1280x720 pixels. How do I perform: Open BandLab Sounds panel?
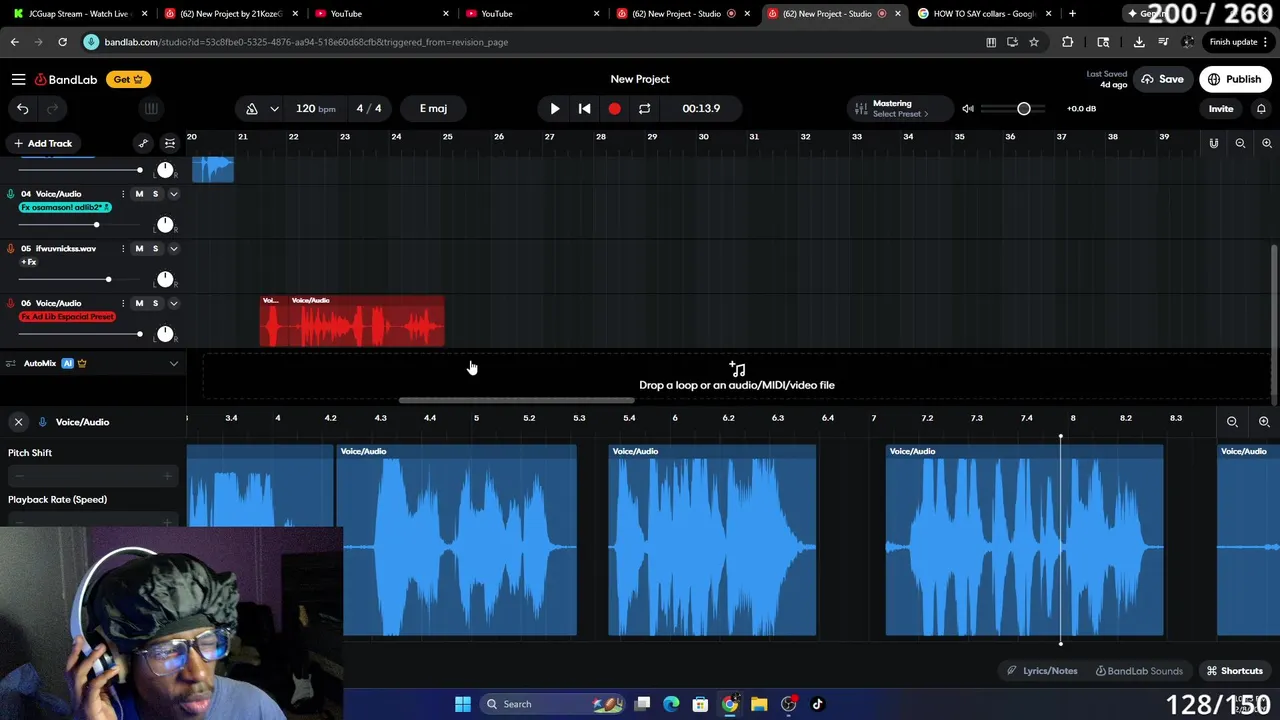point(1139,671)
